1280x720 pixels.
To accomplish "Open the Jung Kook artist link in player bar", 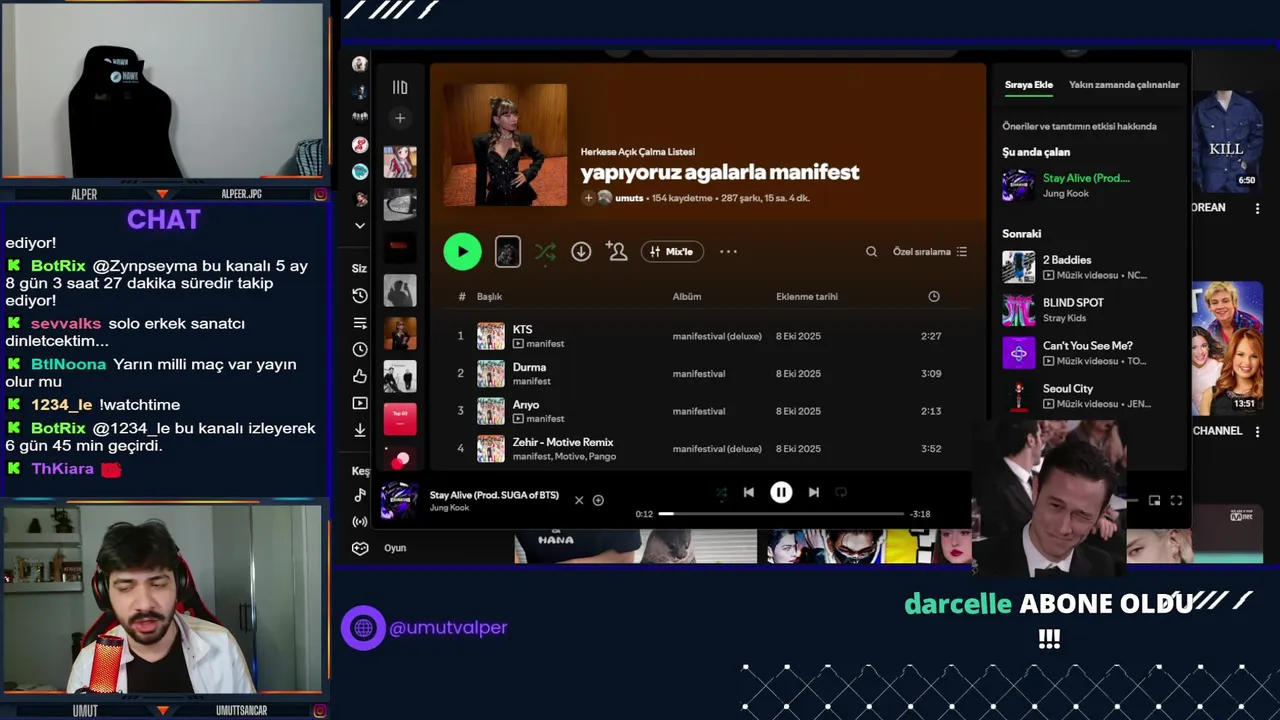I will pos(449,508).
